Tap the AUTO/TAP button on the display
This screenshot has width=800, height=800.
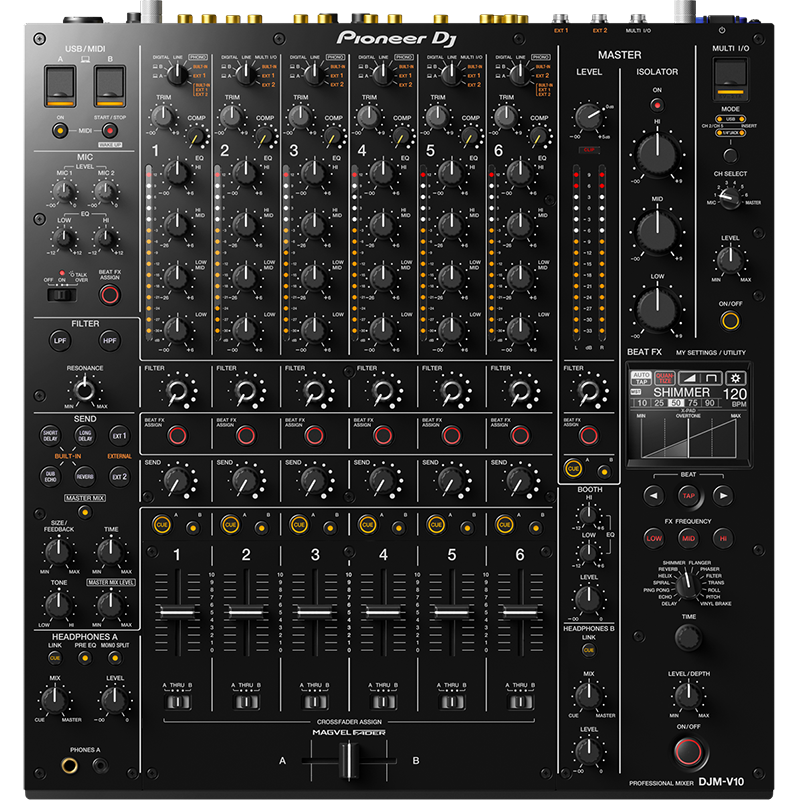click(641, 378)
